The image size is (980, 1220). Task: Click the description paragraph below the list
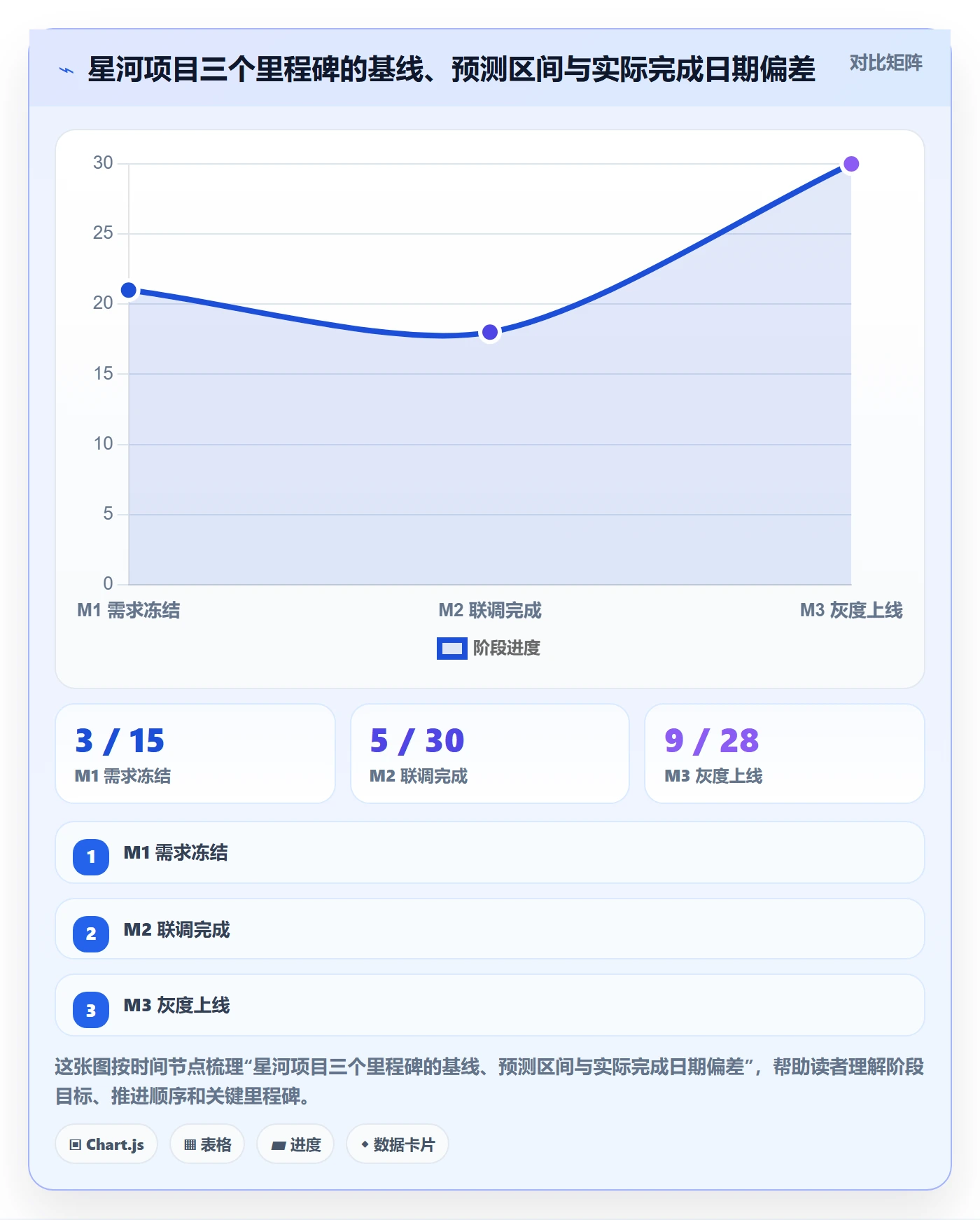pyautogui.click(x=490, y=1081)
